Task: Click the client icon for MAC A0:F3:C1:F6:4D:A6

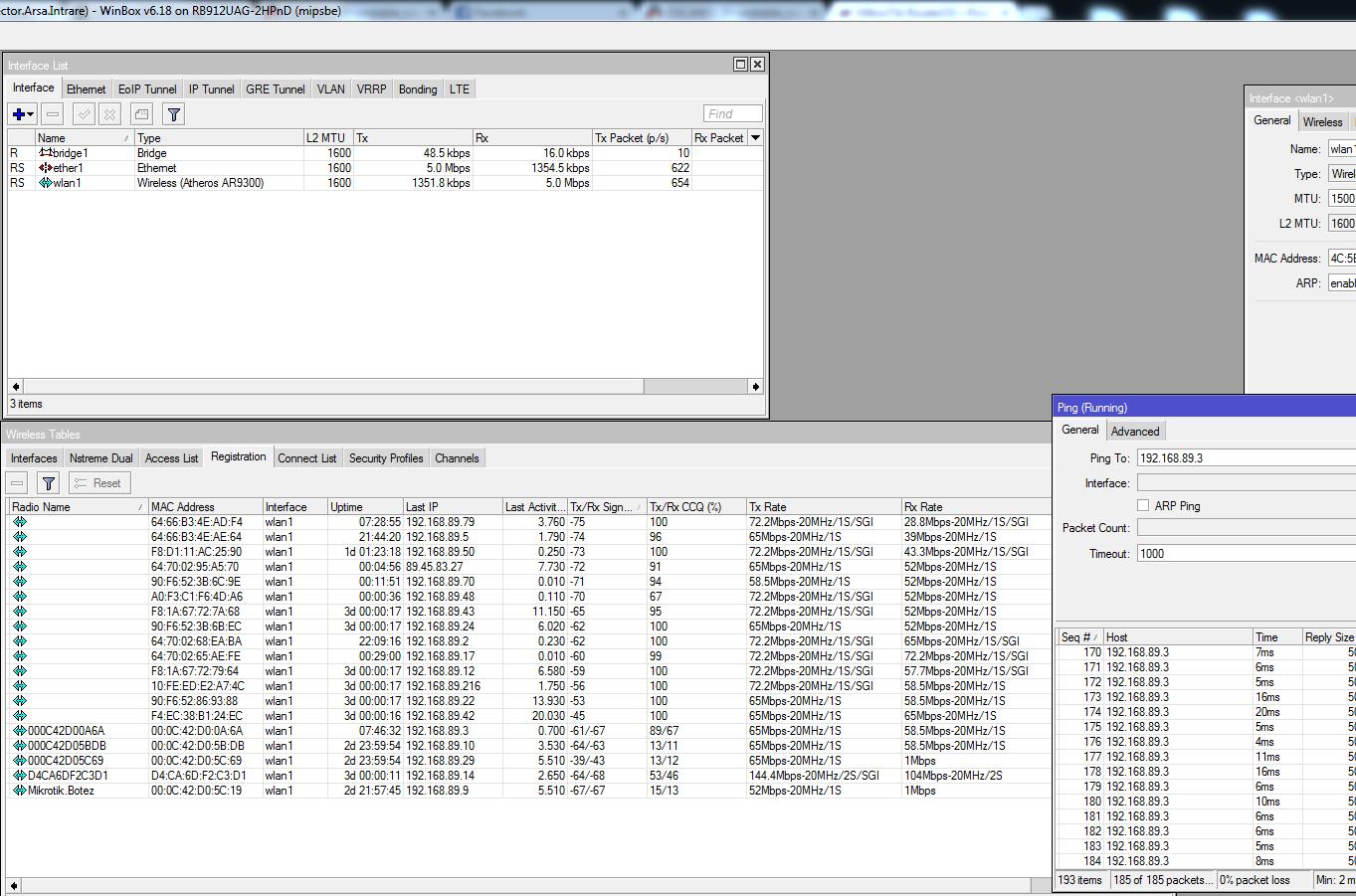Action: pos(20,597)
